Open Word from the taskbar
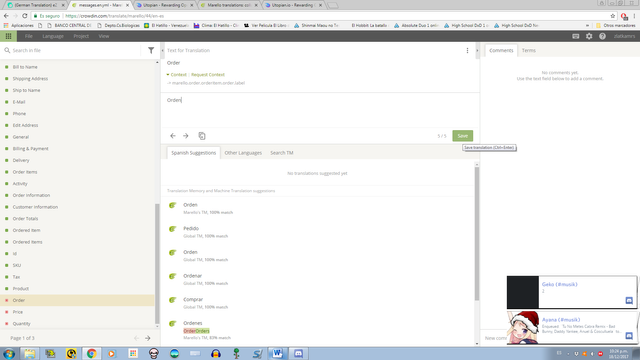 click(278, 353)
